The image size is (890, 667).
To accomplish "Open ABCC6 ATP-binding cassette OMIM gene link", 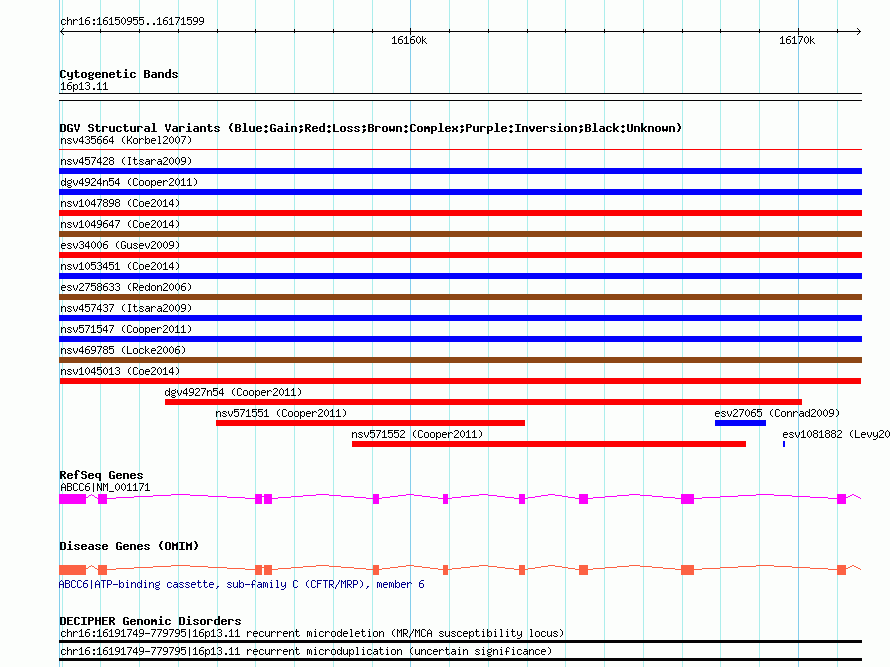I will (x=242, y=585).
